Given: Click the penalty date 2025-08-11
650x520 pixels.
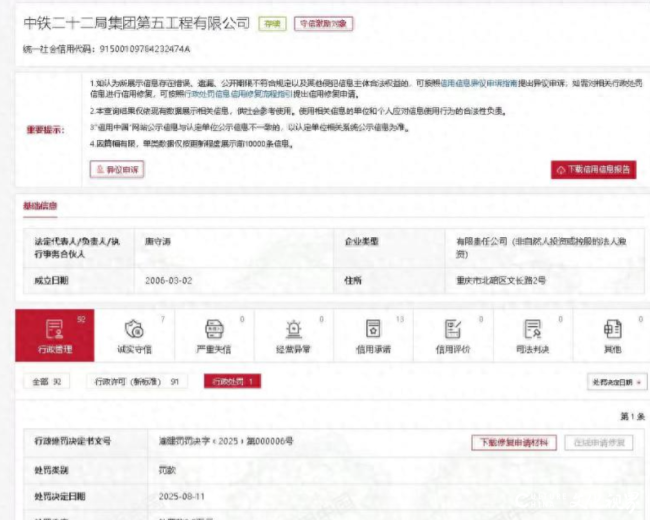Looking at the screenshot, I should click(x=182, y=496).
